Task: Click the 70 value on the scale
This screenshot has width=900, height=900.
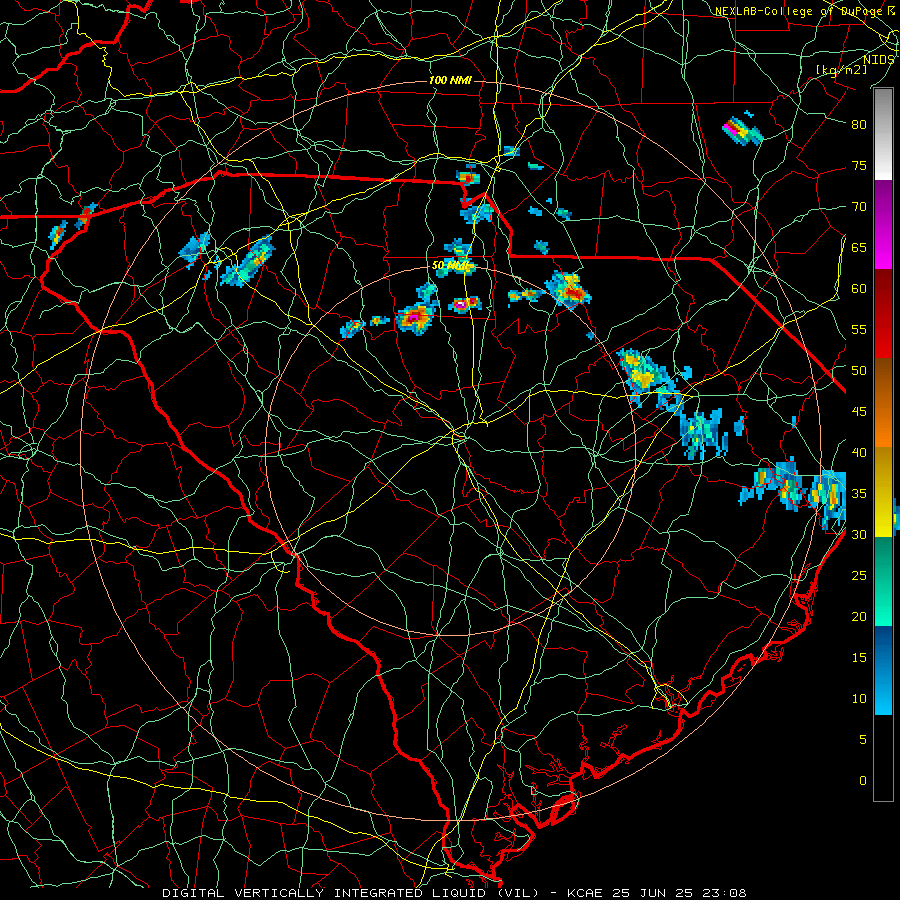Action: (x=859, y=207)
